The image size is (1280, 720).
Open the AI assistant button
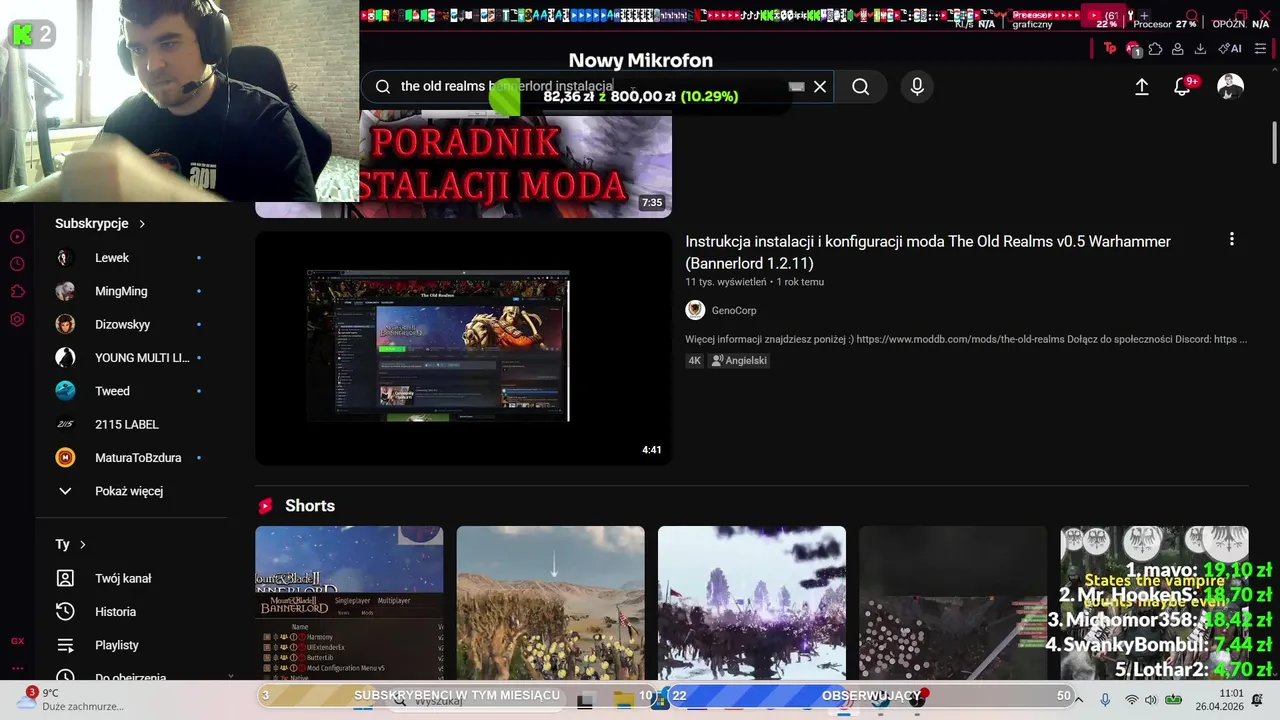[1230, 48]
